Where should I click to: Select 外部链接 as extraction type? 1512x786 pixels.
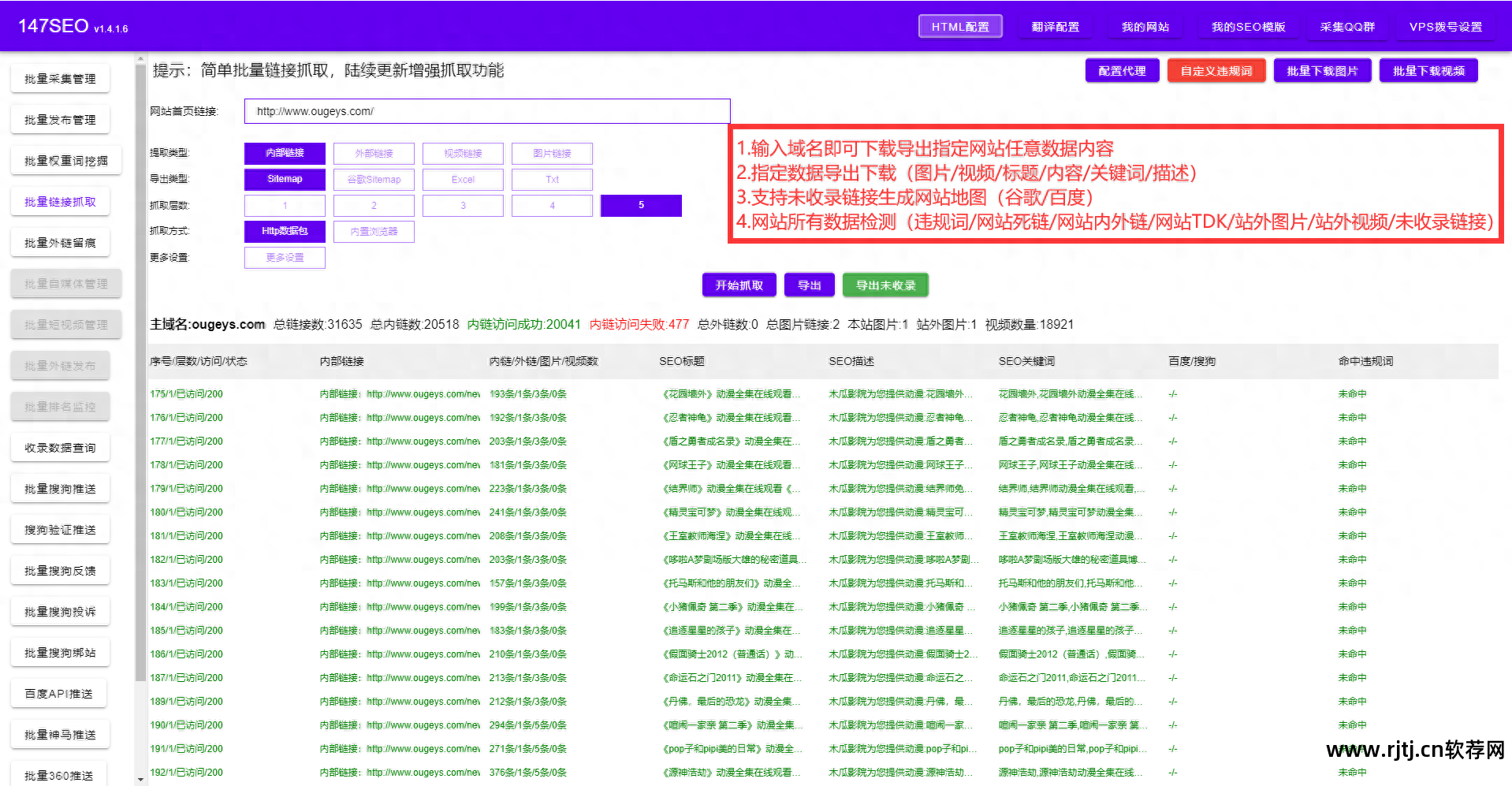click(x=374, y=153)
